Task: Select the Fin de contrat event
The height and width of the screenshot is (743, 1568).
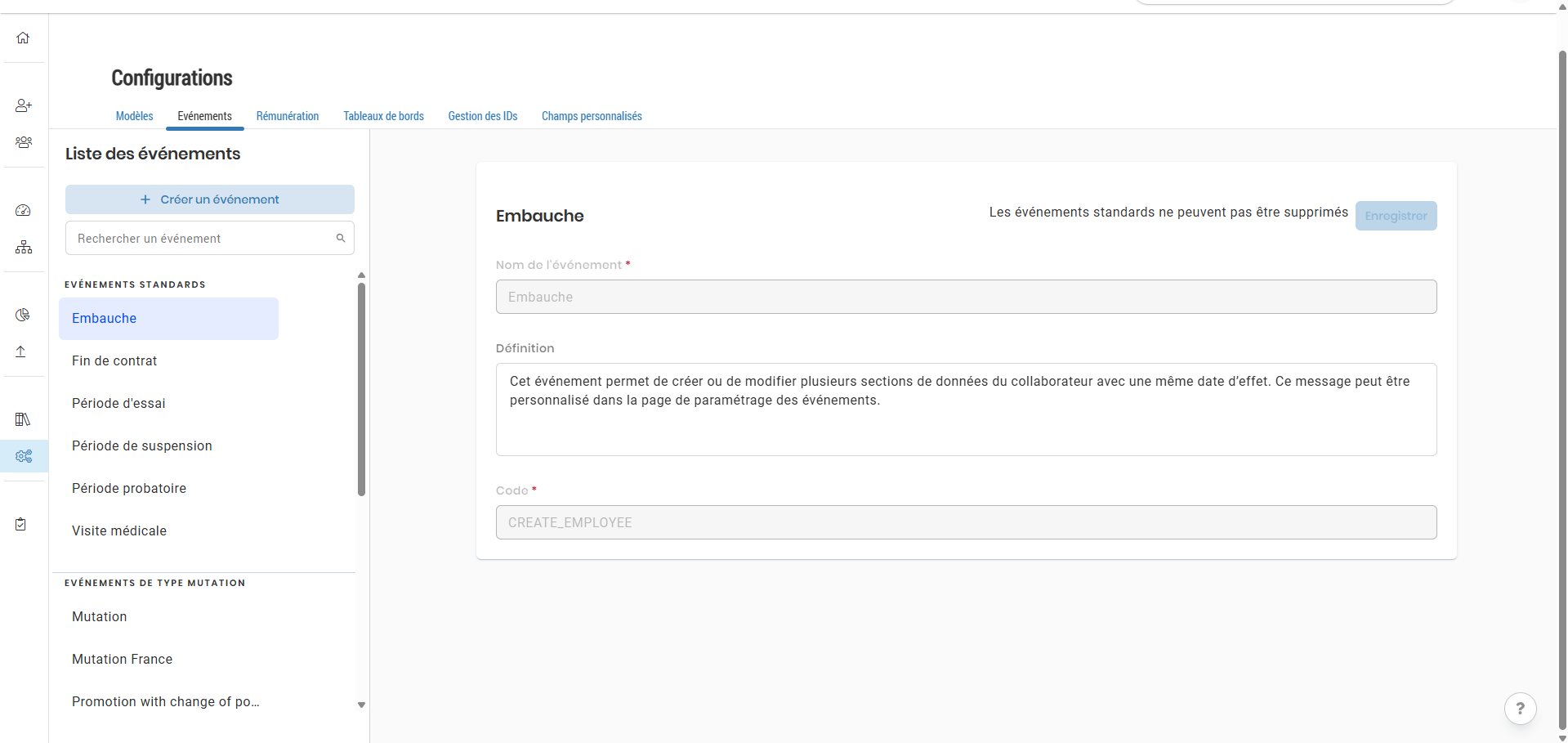Action: tap(114, 360)
